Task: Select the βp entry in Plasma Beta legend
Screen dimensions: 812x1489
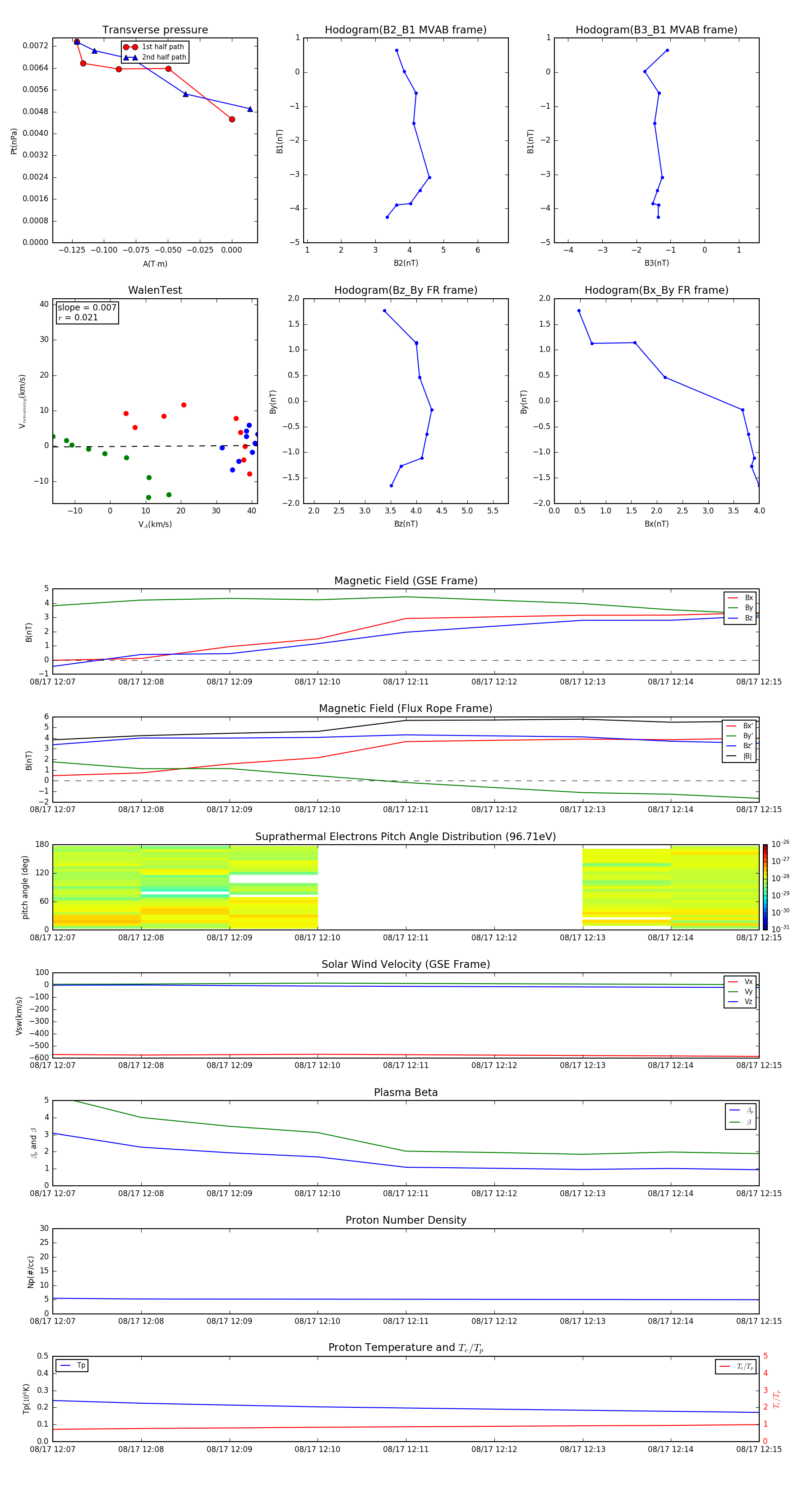Action: pyautogui.click(x=741, y=1110)
